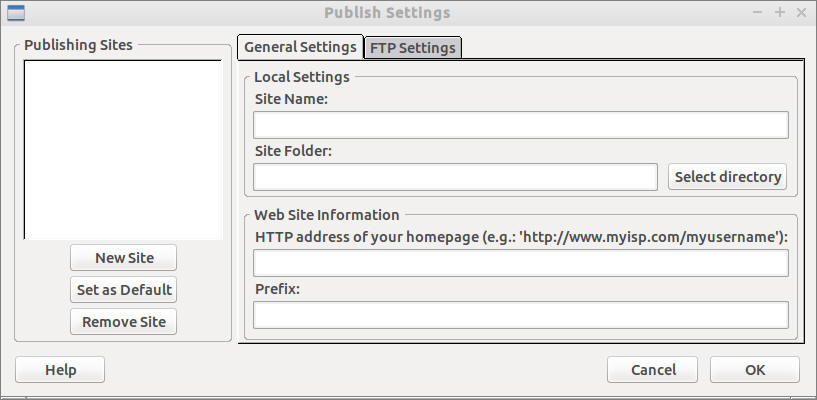The width and height of the screenshot is (817, 400).
Task: Close the Publish Settings dialog
Action: [801, 13]
